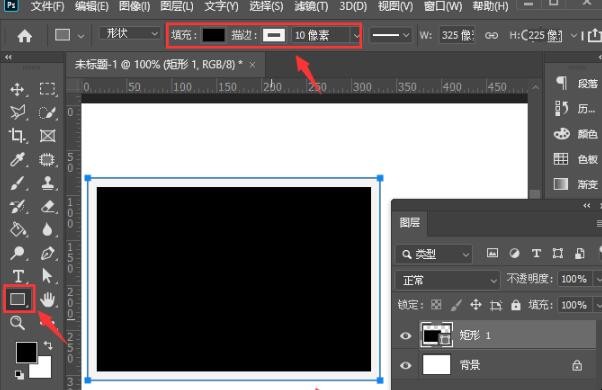Click the 填充 black color swatch
602x390 pixels.
pos(213,35)
